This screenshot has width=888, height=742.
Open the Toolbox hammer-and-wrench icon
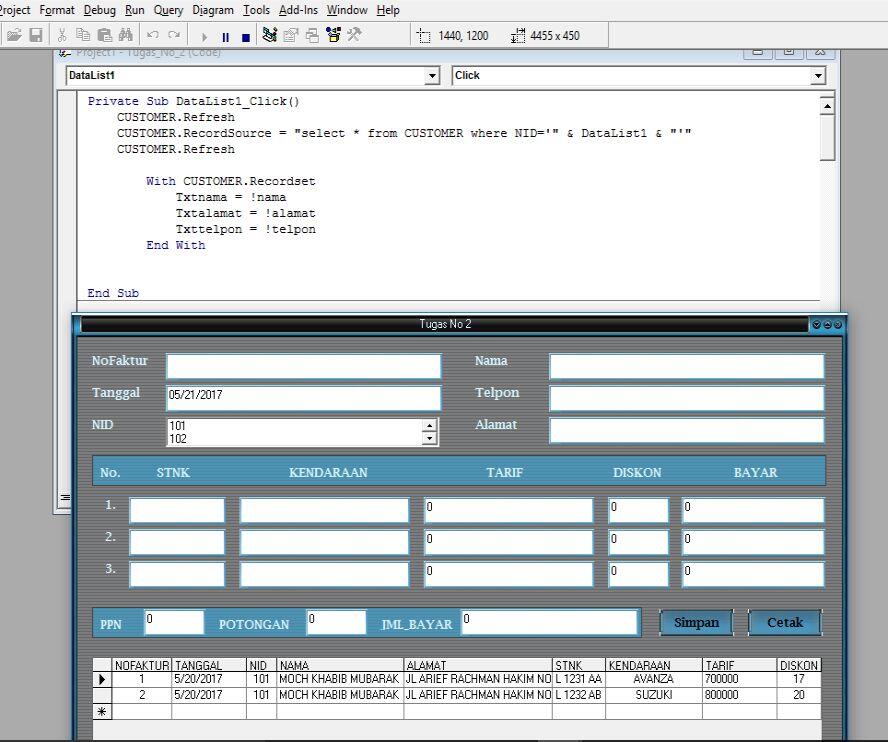click(x=355, y=35)
